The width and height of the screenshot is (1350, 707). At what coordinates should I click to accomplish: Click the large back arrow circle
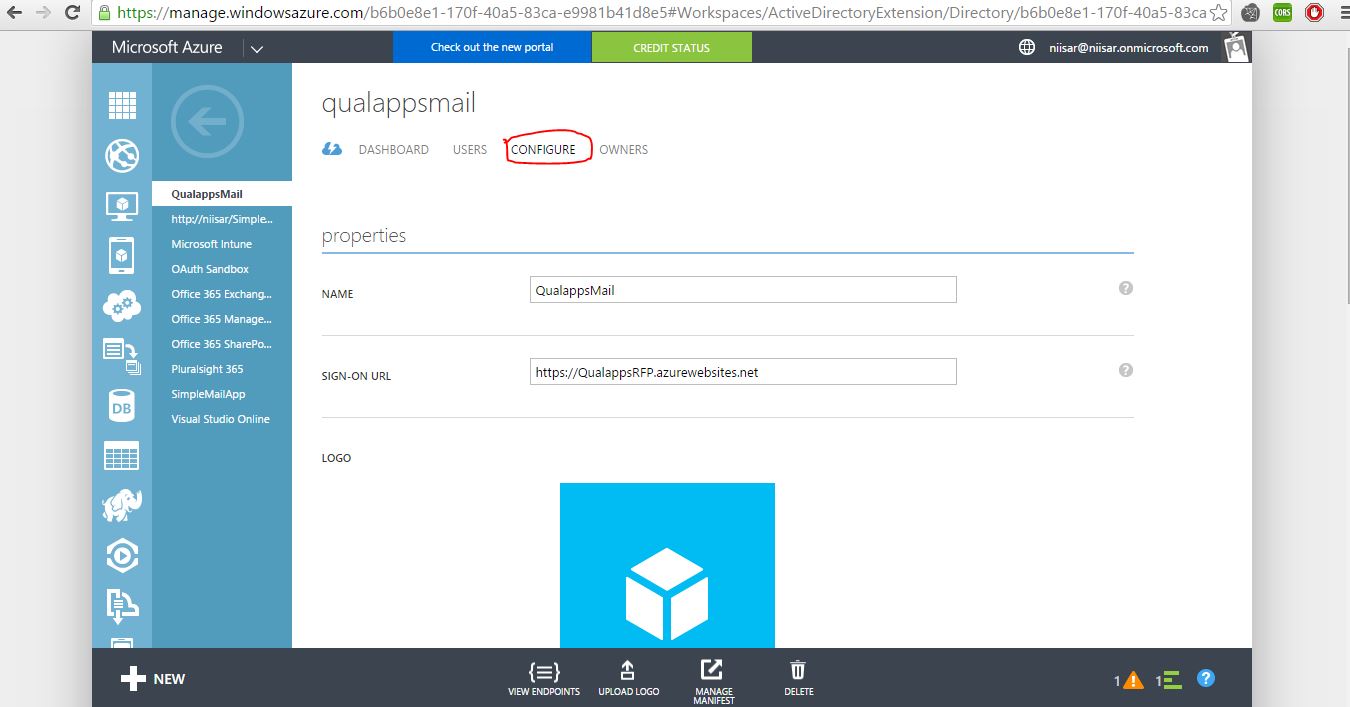207,122
